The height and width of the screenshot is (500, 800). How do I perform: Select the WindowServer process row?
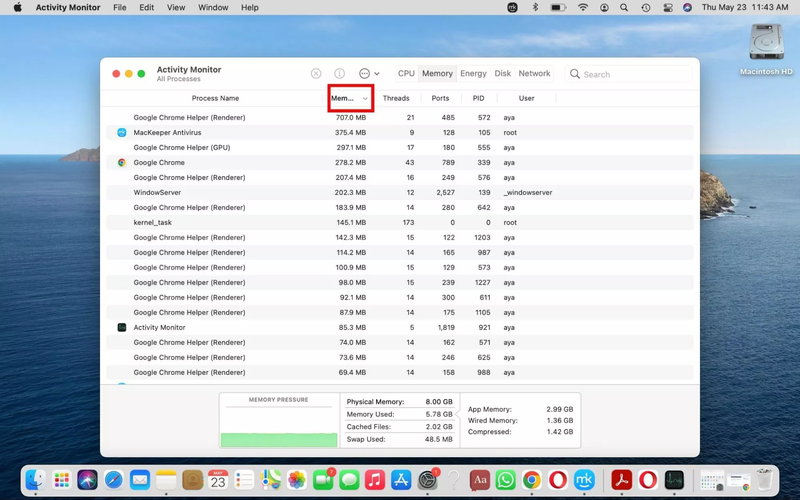(x=399, y=192)
